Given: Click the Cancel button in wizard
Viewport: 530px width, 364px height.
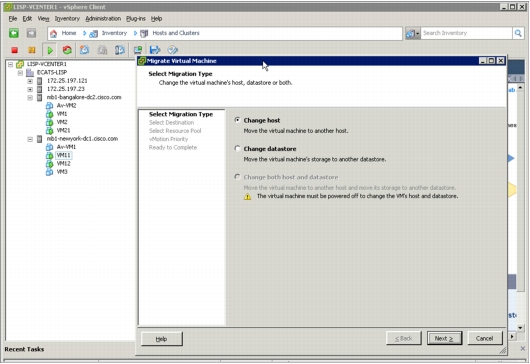Looking at the screenshot, I should coord(484,338).
